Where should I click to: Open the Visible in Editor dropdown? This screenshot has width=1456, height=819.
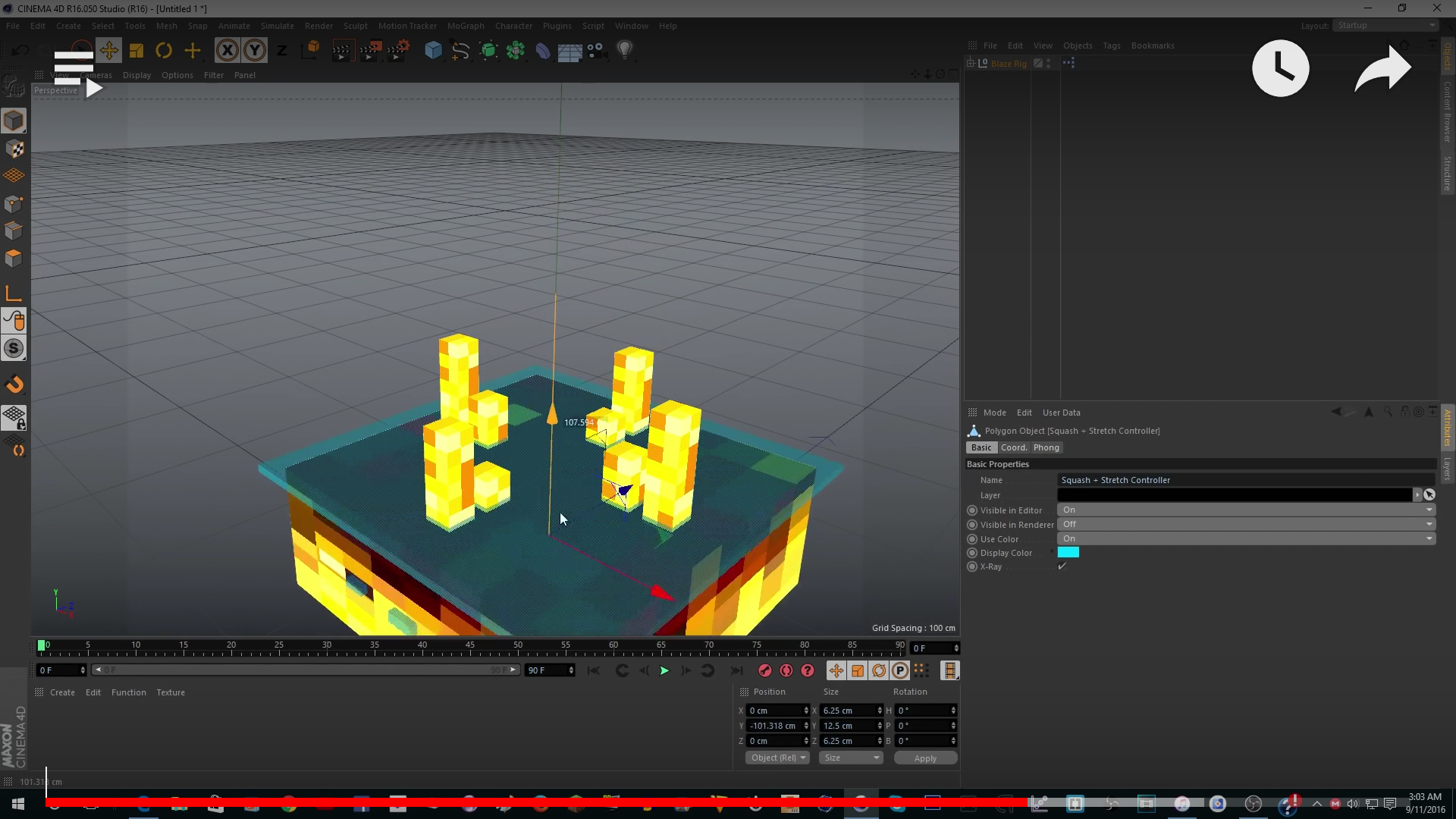[1246, 510]
